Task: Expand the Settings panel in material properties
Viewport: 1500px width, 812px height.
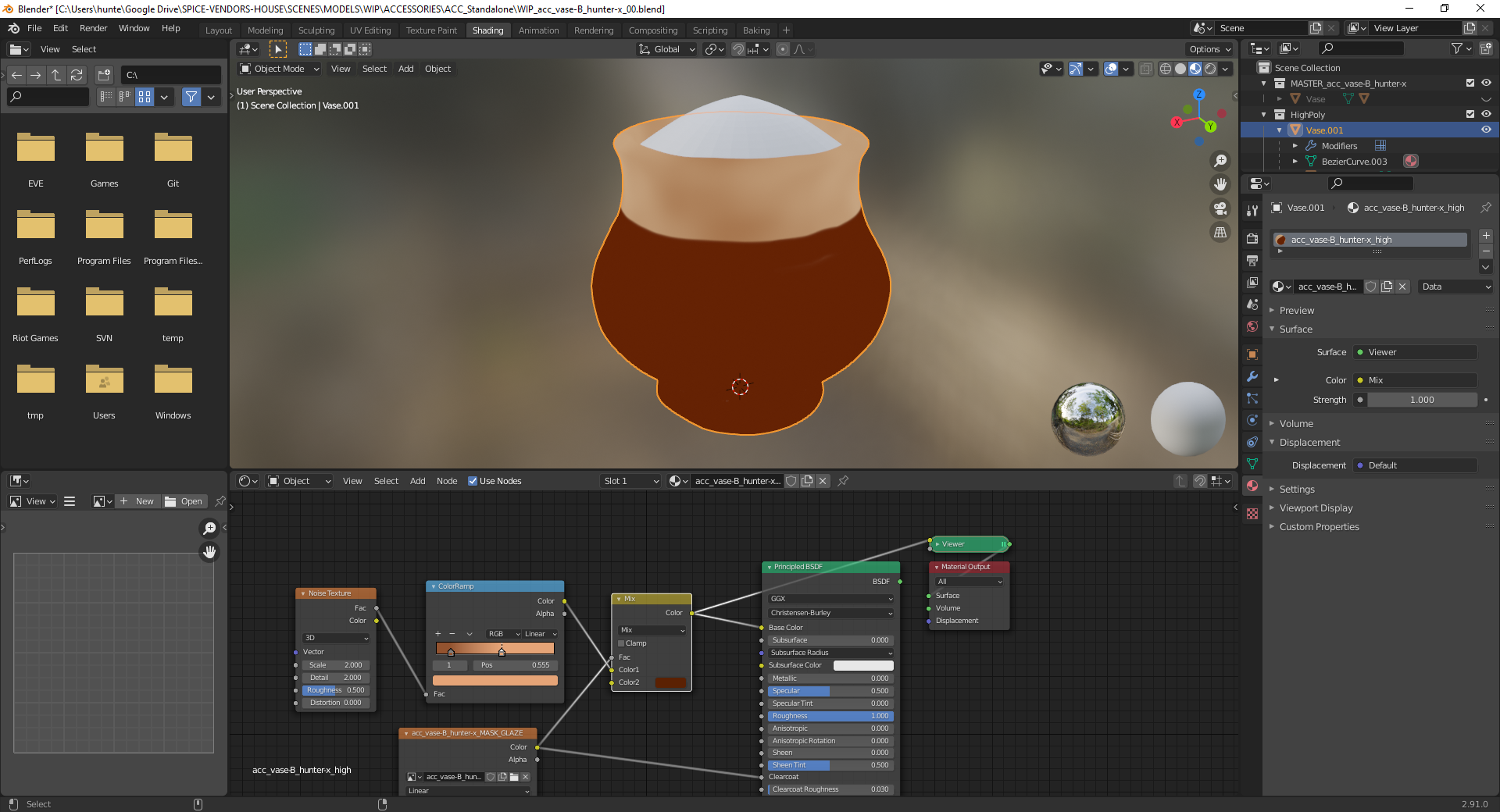Action: 1297,489
